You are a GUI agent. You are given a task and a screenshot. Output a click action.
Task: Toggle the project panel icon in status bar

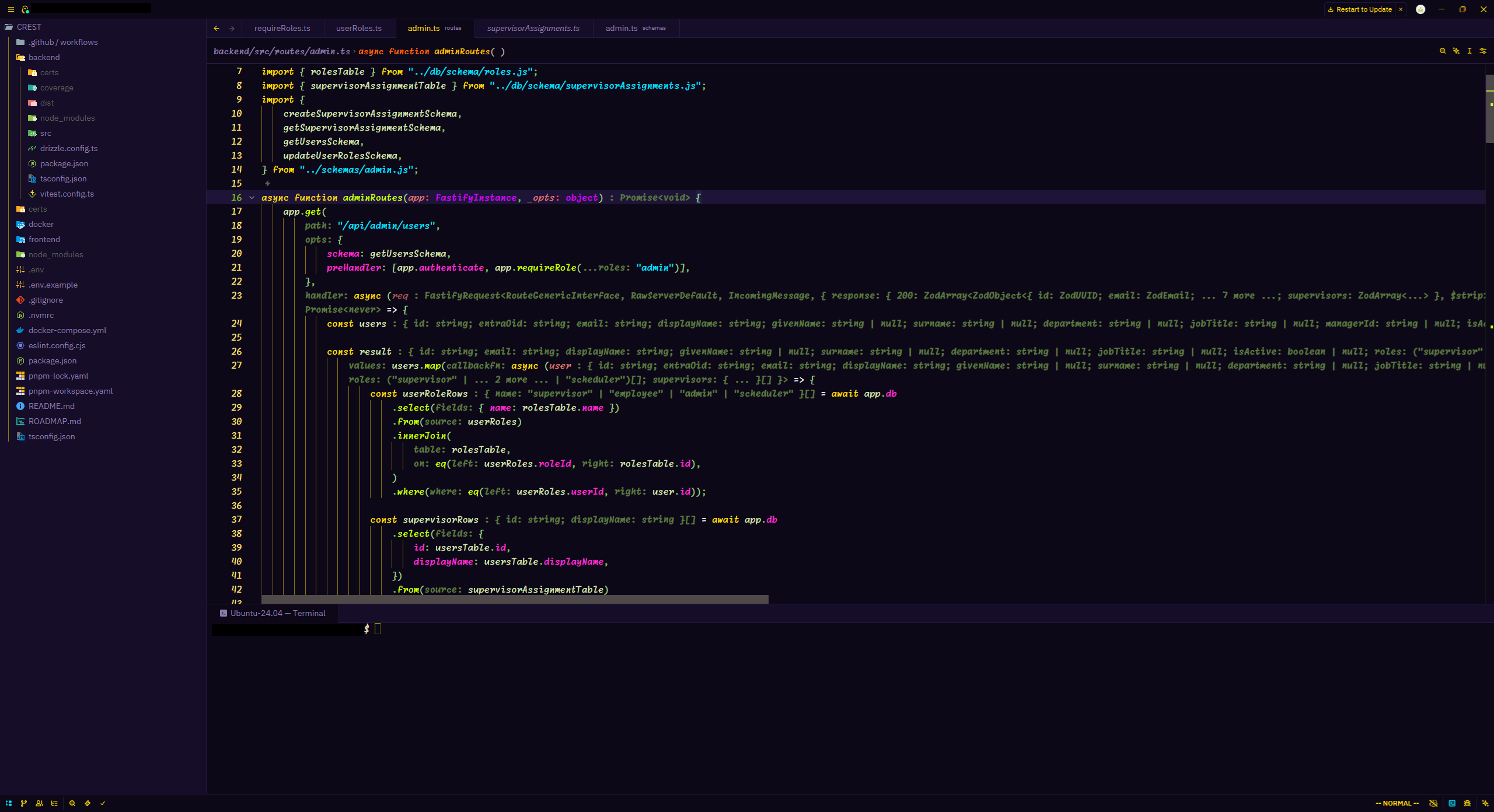(9, 803)
